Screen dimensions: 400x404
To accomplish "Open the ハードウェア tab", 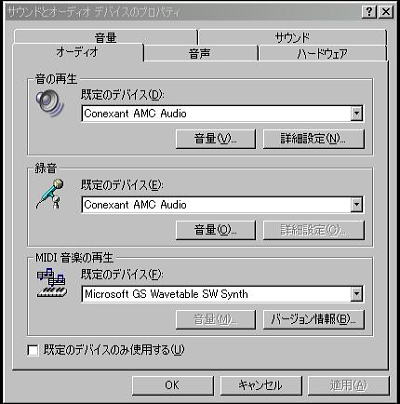I will (x=322, y=53).
